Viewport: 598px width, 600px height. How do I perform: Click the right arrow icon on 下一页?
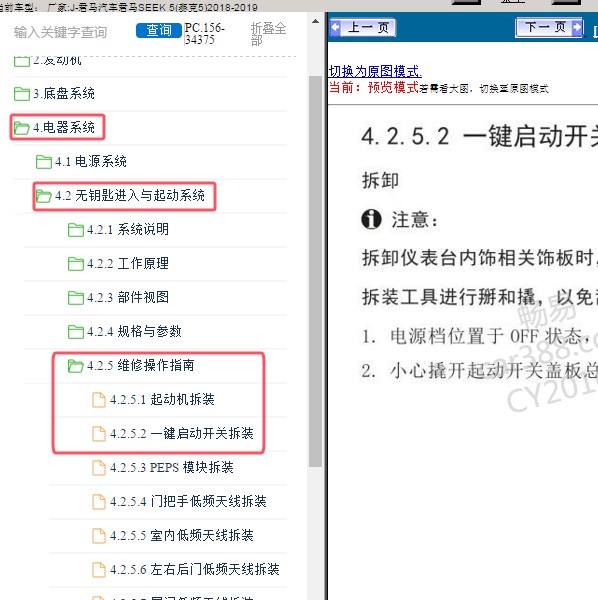(577, 27)
